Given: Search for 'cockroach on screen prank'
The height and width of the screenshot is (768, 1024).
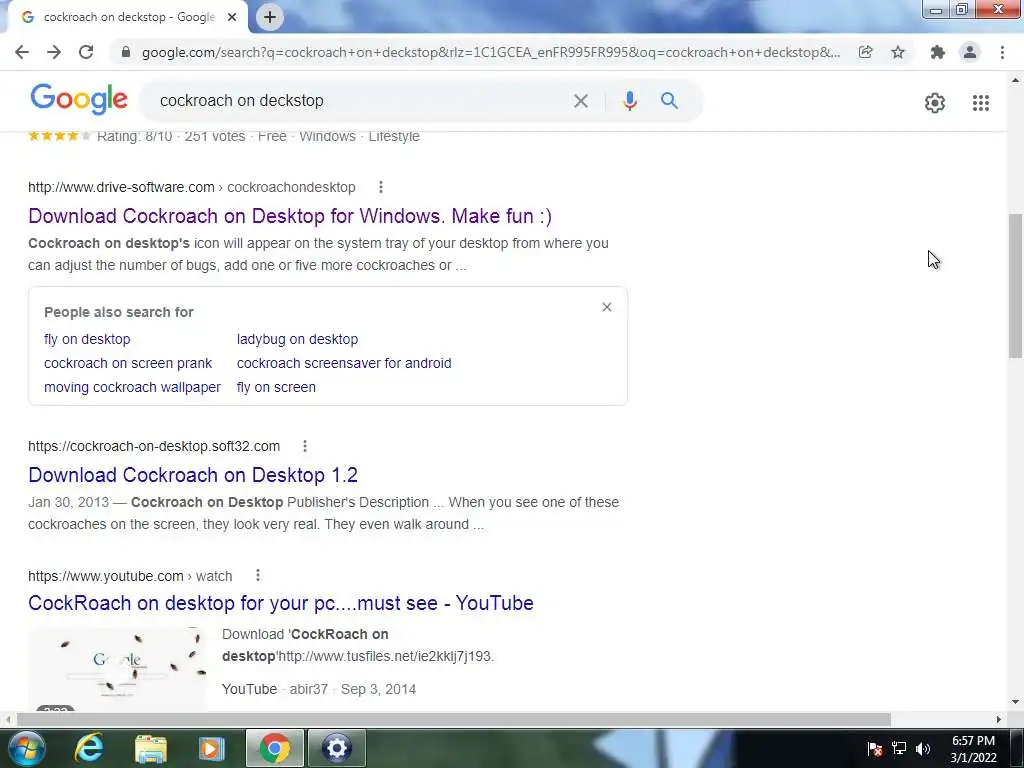Looking at the screenshot, I should point(128,363).
